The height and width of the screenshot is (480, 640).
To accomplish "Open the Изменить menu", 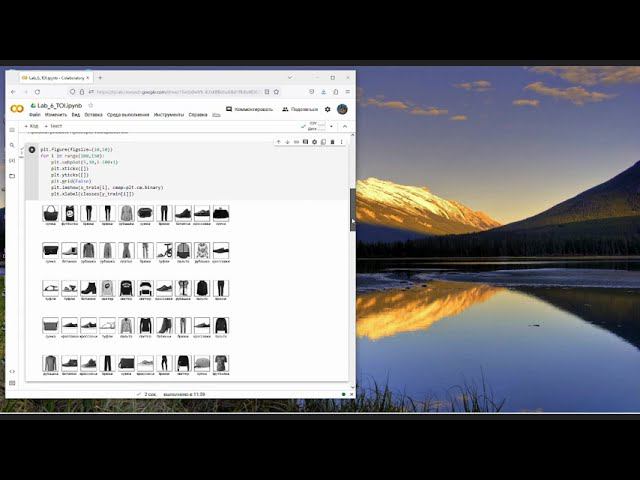I will pyautogui.click(x=56, y=115).
